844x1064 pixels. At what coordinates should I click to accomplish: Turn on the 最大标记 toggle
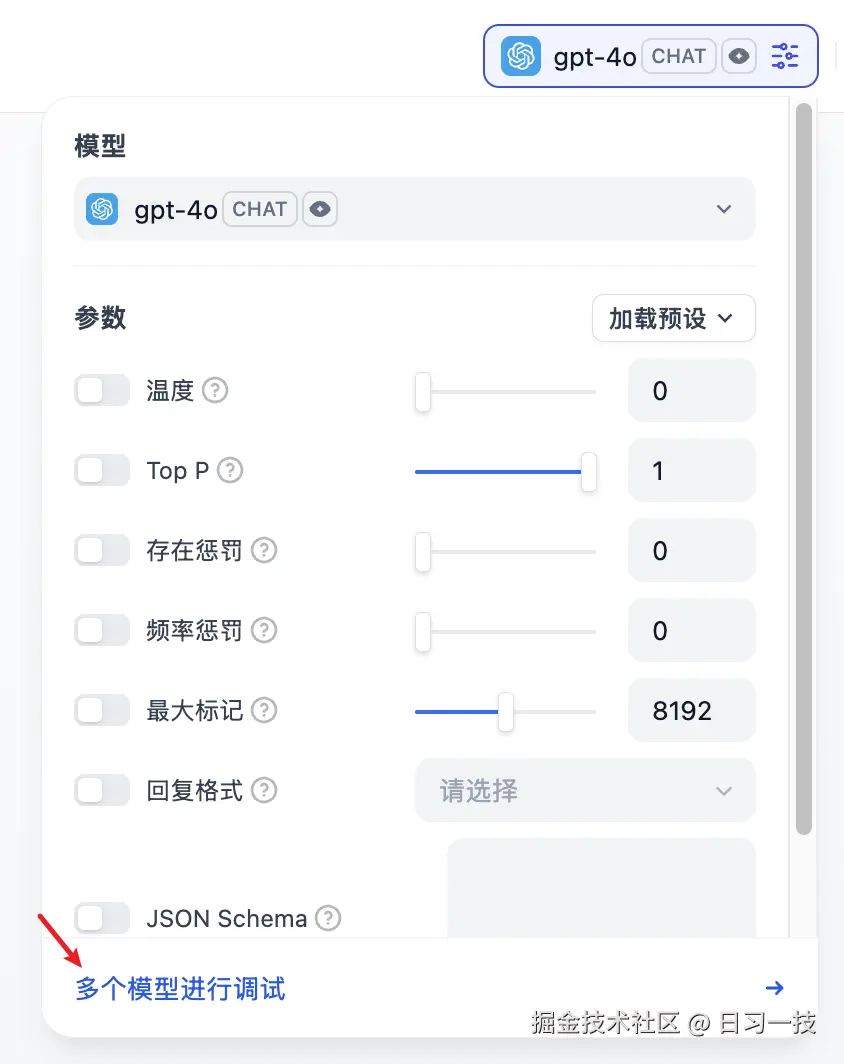pos(102,710)
